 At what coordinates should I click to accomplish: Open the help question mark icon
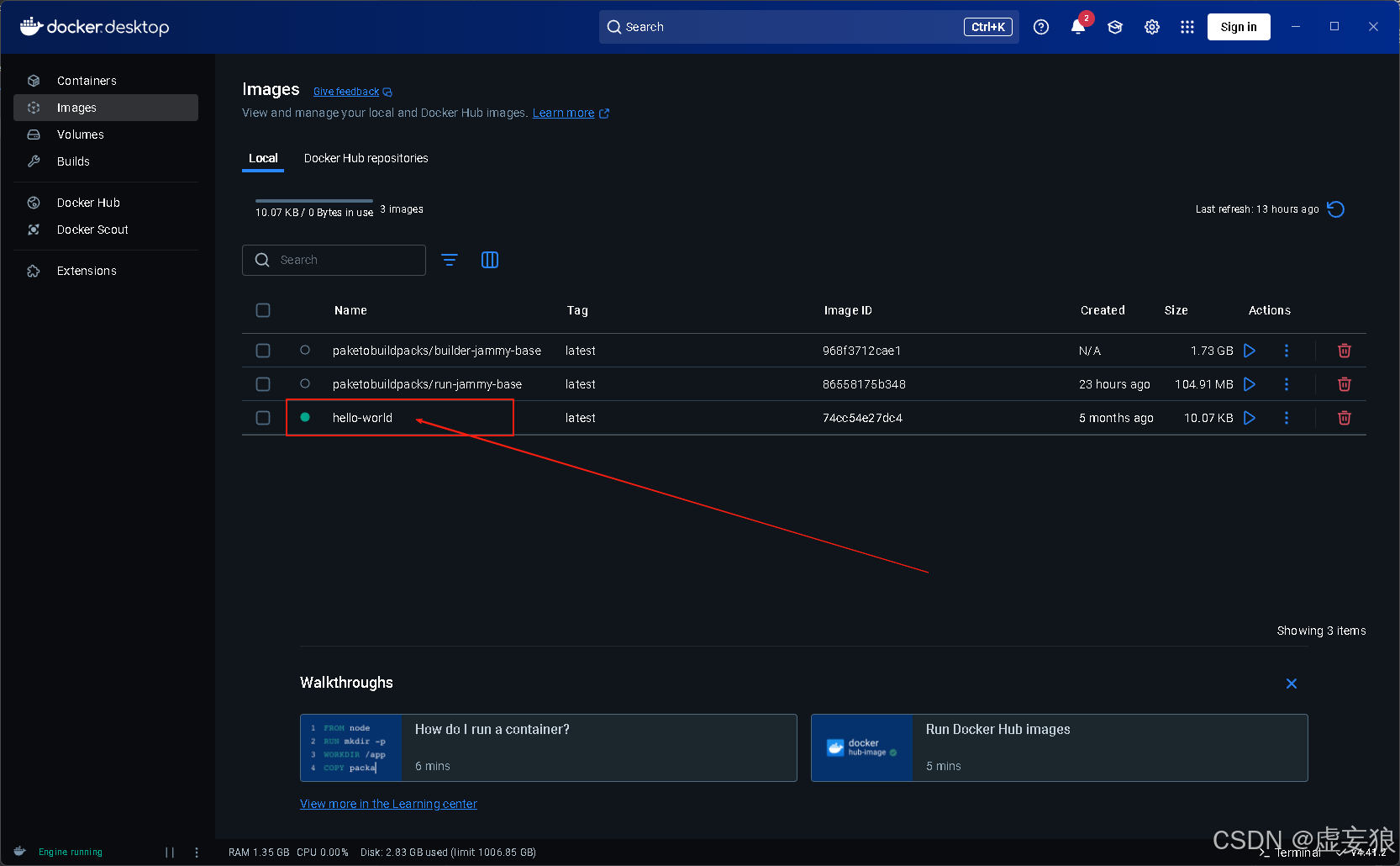[x=1041, y=27]
